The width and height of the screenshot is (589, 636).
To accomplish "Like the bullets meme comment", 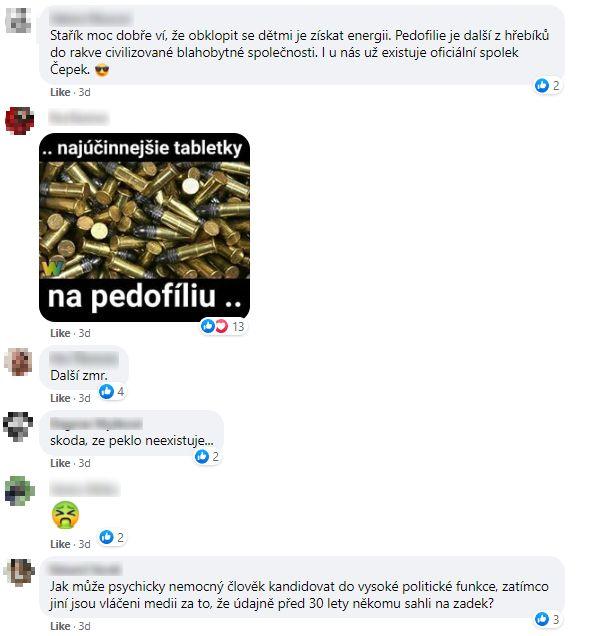I will point(60,333).
